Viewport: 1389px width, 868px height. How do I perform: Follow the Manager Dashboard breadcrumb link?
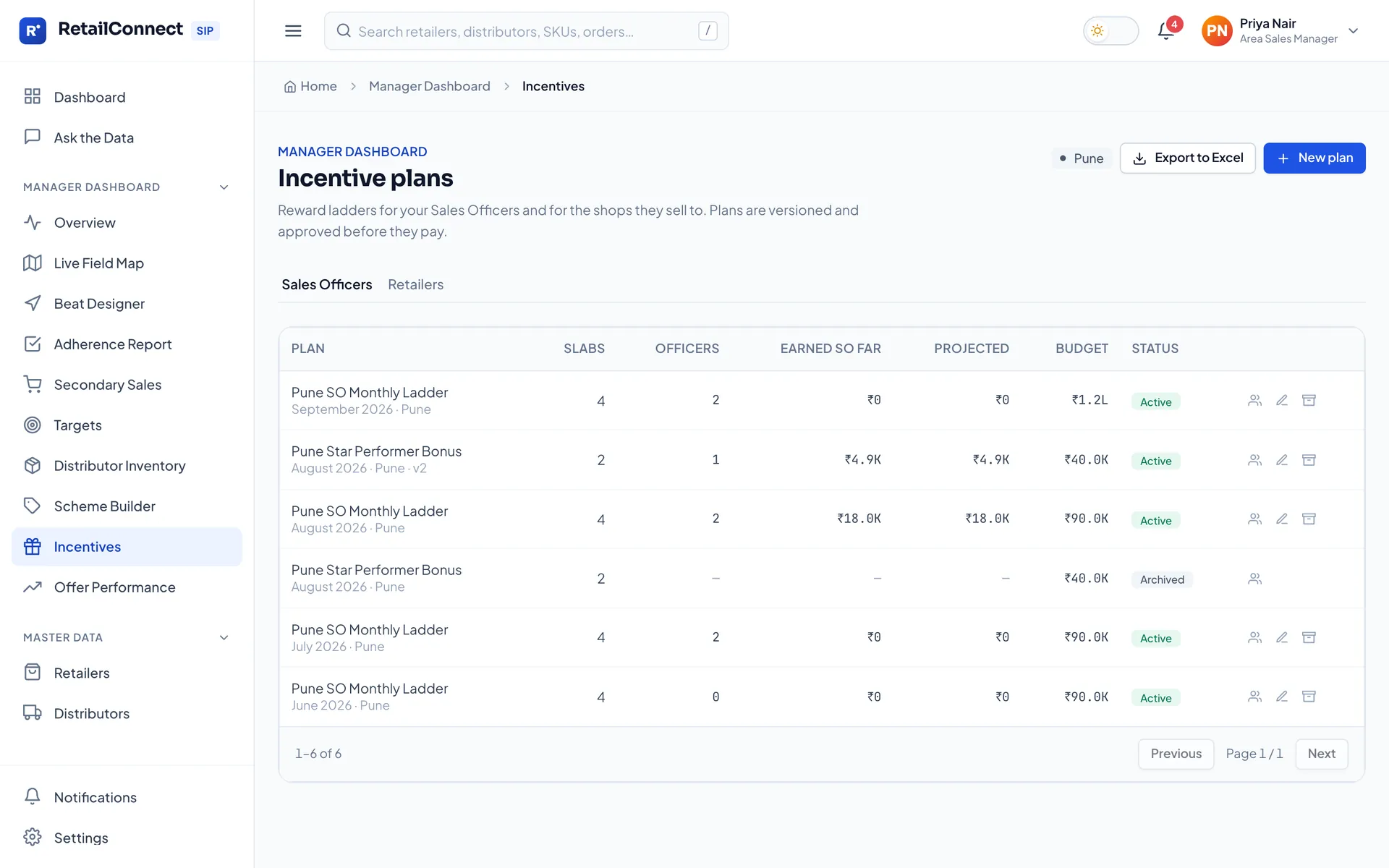tap(429, 86)
